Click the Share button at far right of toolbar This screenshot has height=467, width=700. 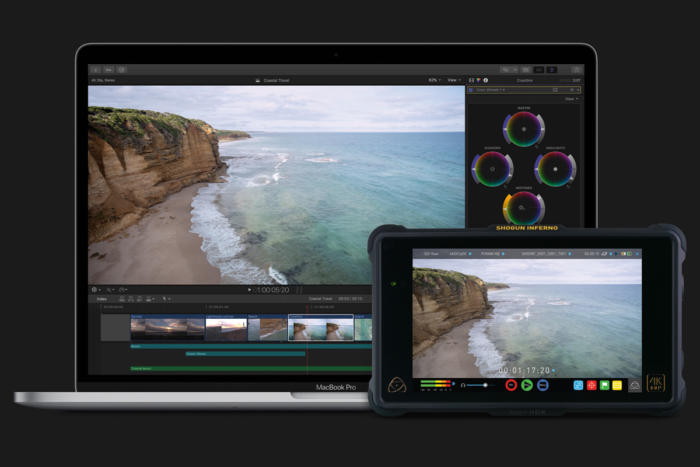576,70
